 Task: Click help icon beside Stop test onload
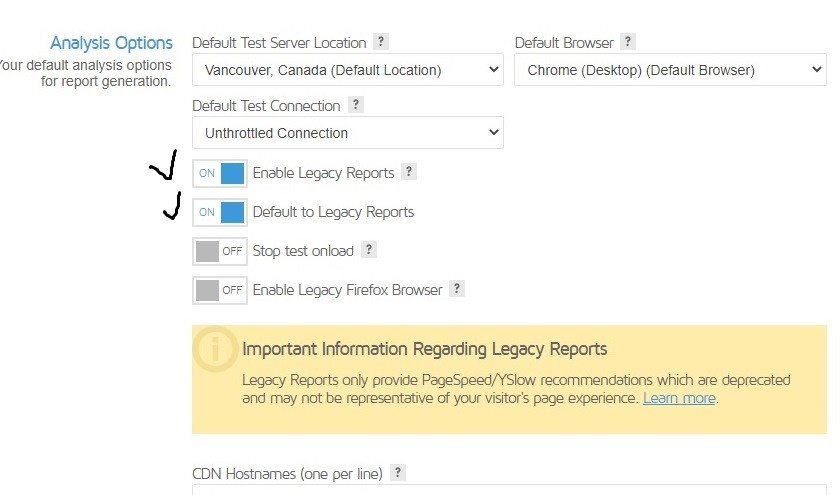click(x=369, y=250)
